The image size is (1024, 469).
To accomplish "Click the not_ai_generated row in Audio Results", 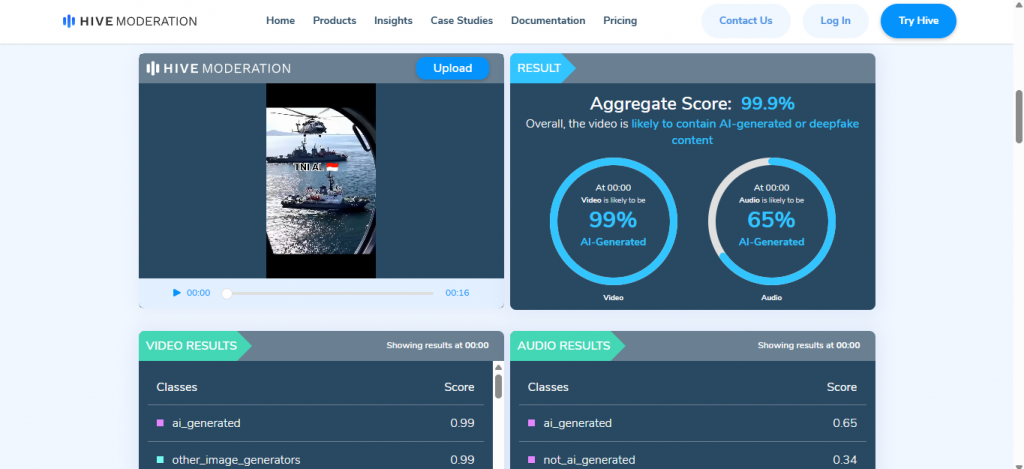I will pos(692,460).
